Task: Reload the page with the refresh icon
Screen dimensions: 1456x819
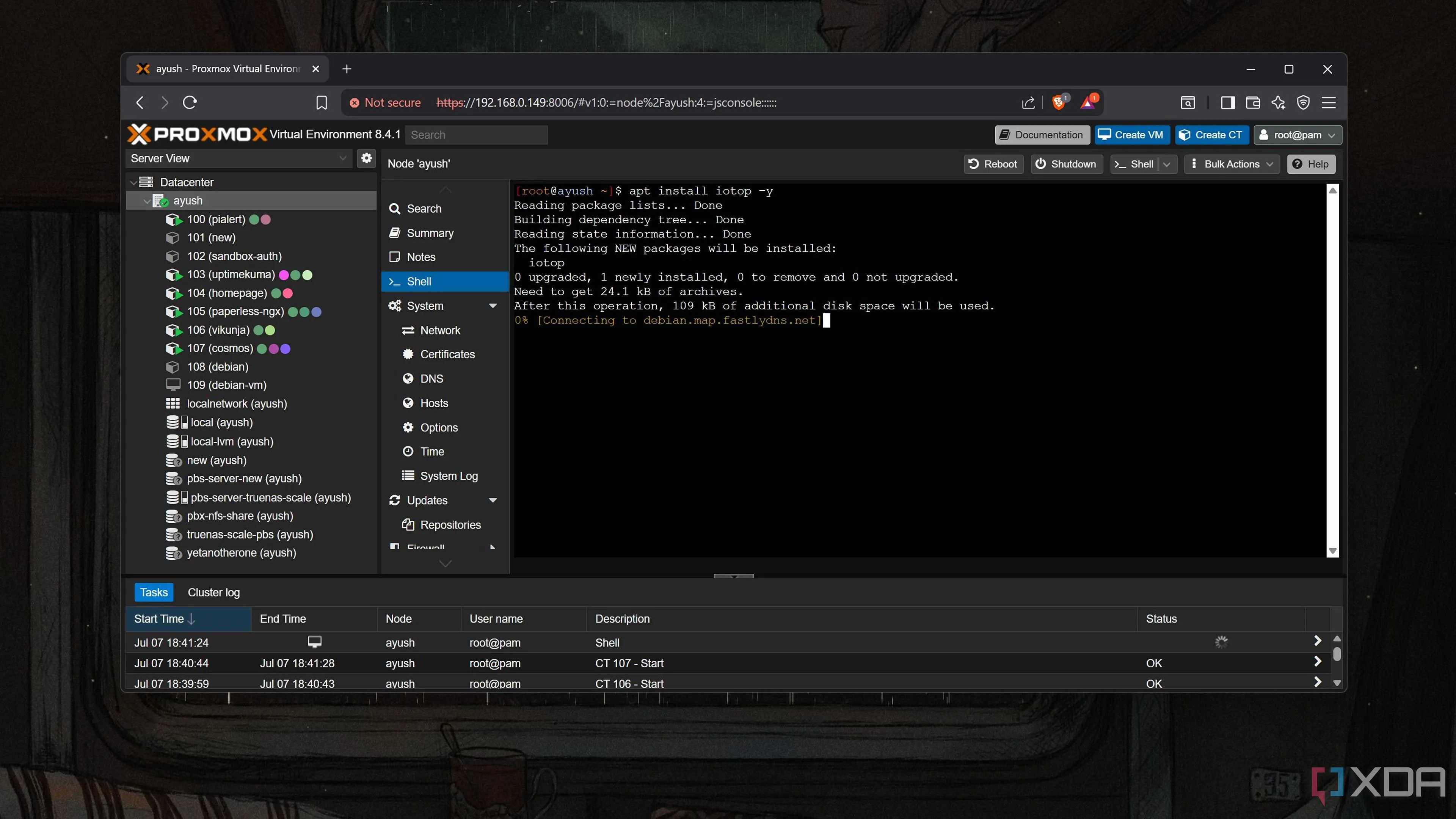Action: pyautogui.click(x=190, y=102)
